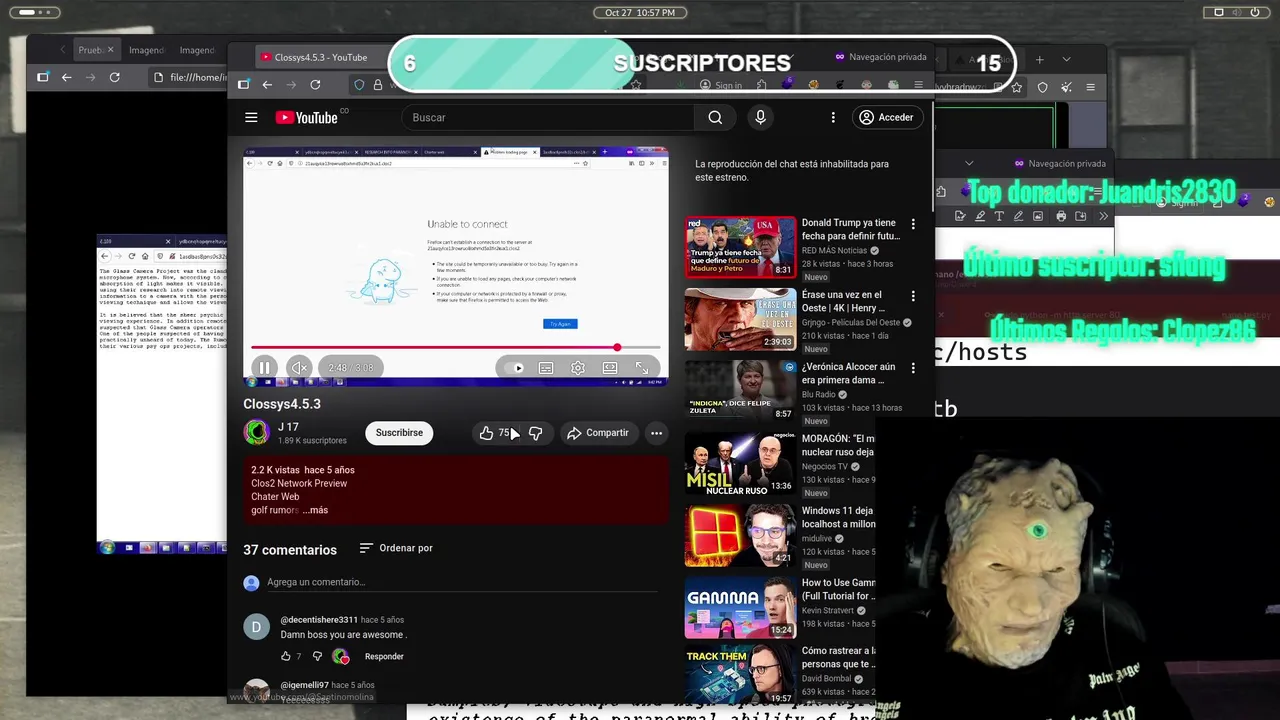Image resolution: width=1280 pixels, height=720 pixels.
Task: Add image tool in PDF toolbar
Action: [x=1039, y=216]
